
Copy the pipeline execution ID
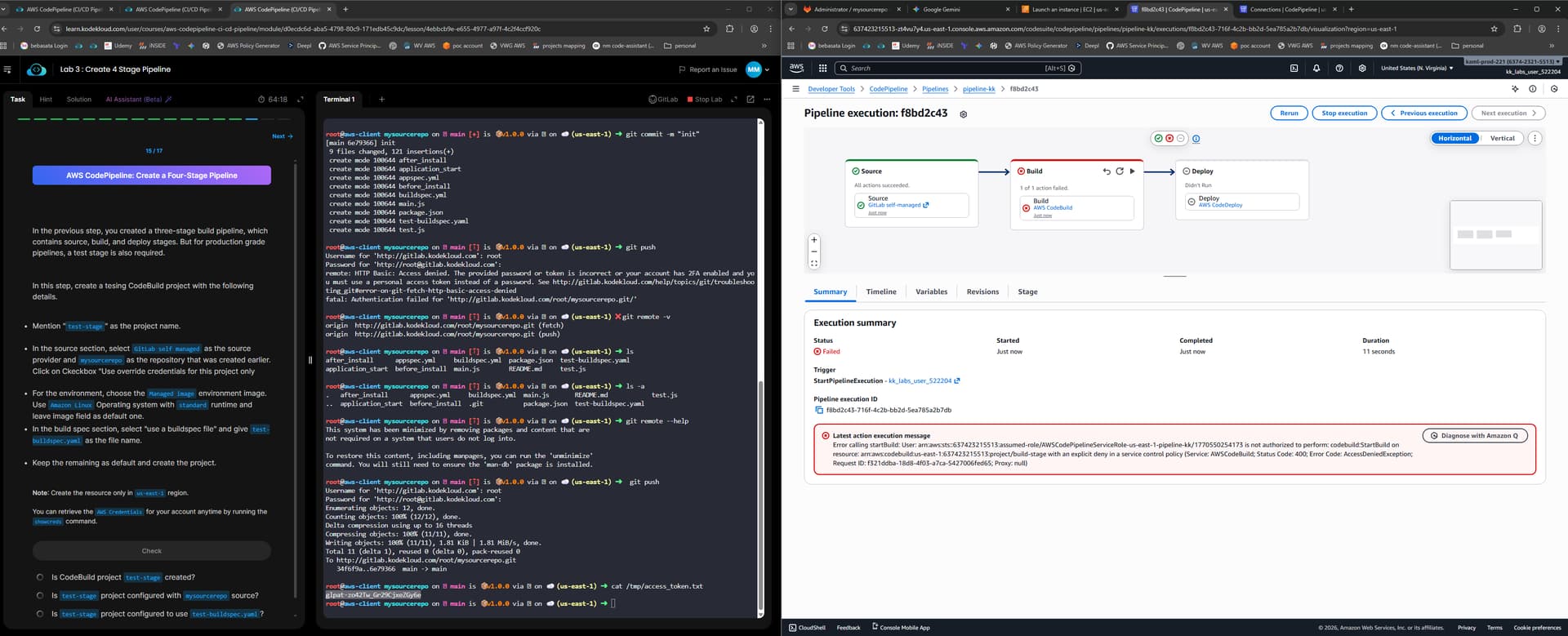click(x=818, y=410)
